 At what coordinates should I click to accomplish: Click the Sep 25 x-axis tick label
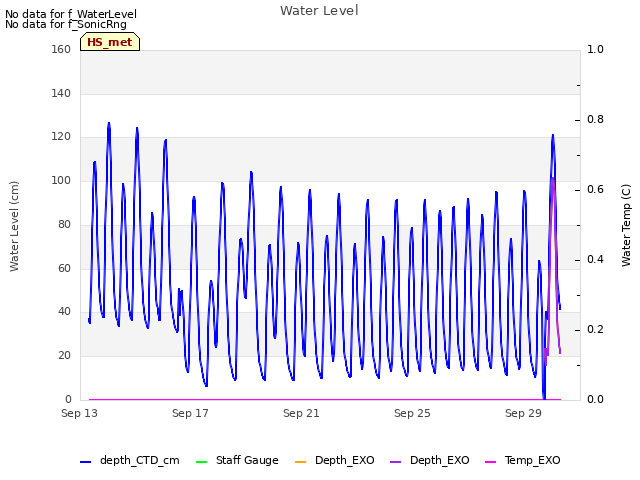click(412, 413)
